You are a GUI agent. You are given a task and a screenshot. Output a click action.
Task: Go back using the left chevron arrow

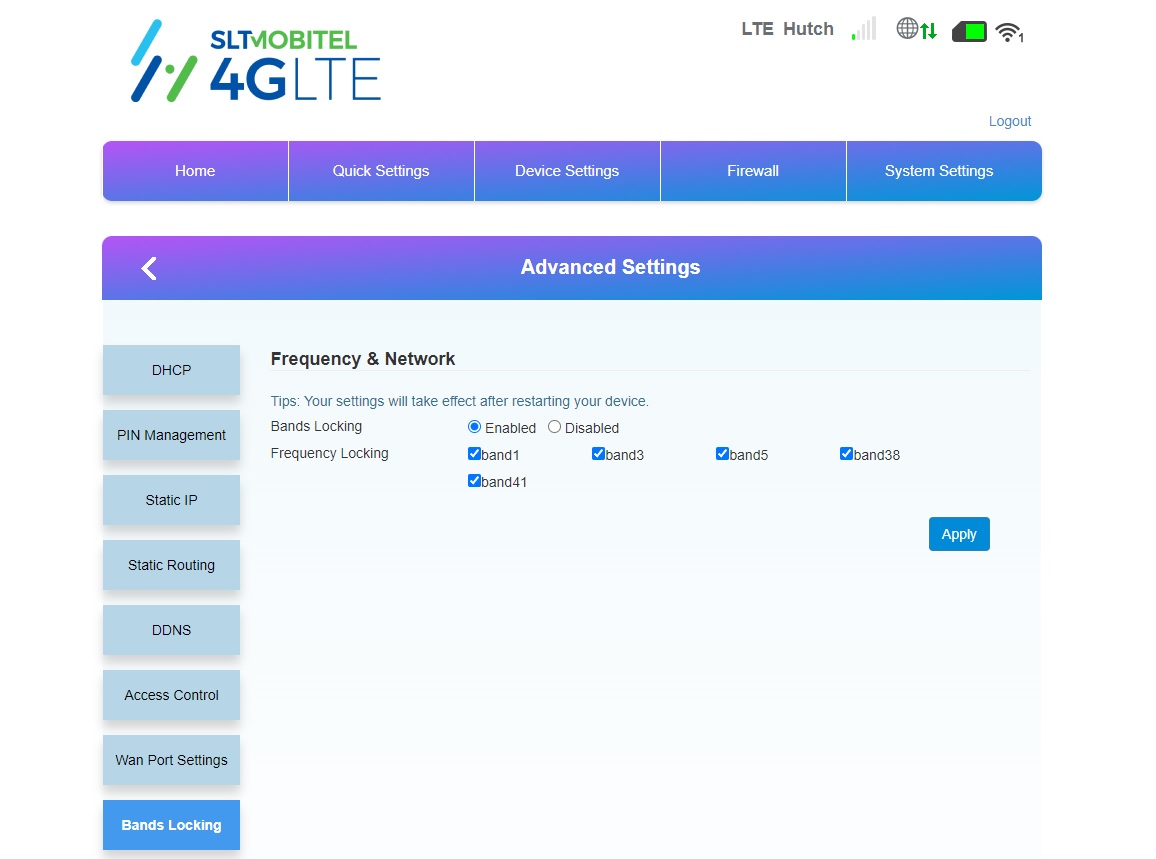150,268
